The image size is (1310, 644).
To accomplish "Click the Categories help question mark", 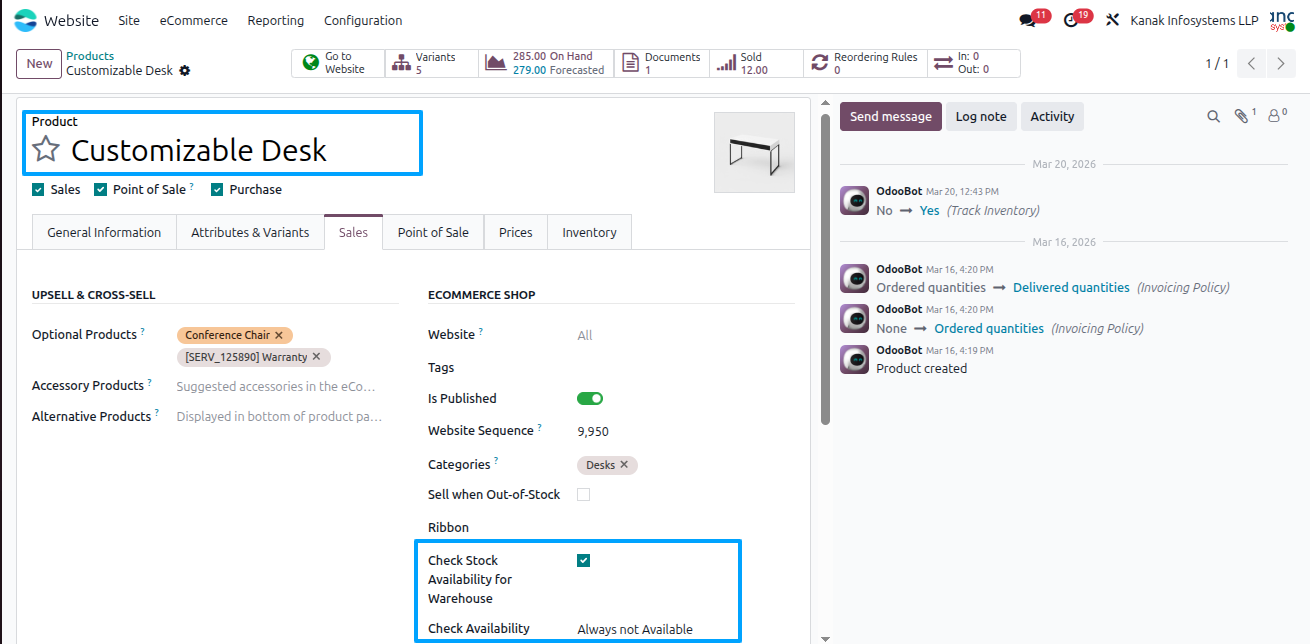I will click(496, 462).
